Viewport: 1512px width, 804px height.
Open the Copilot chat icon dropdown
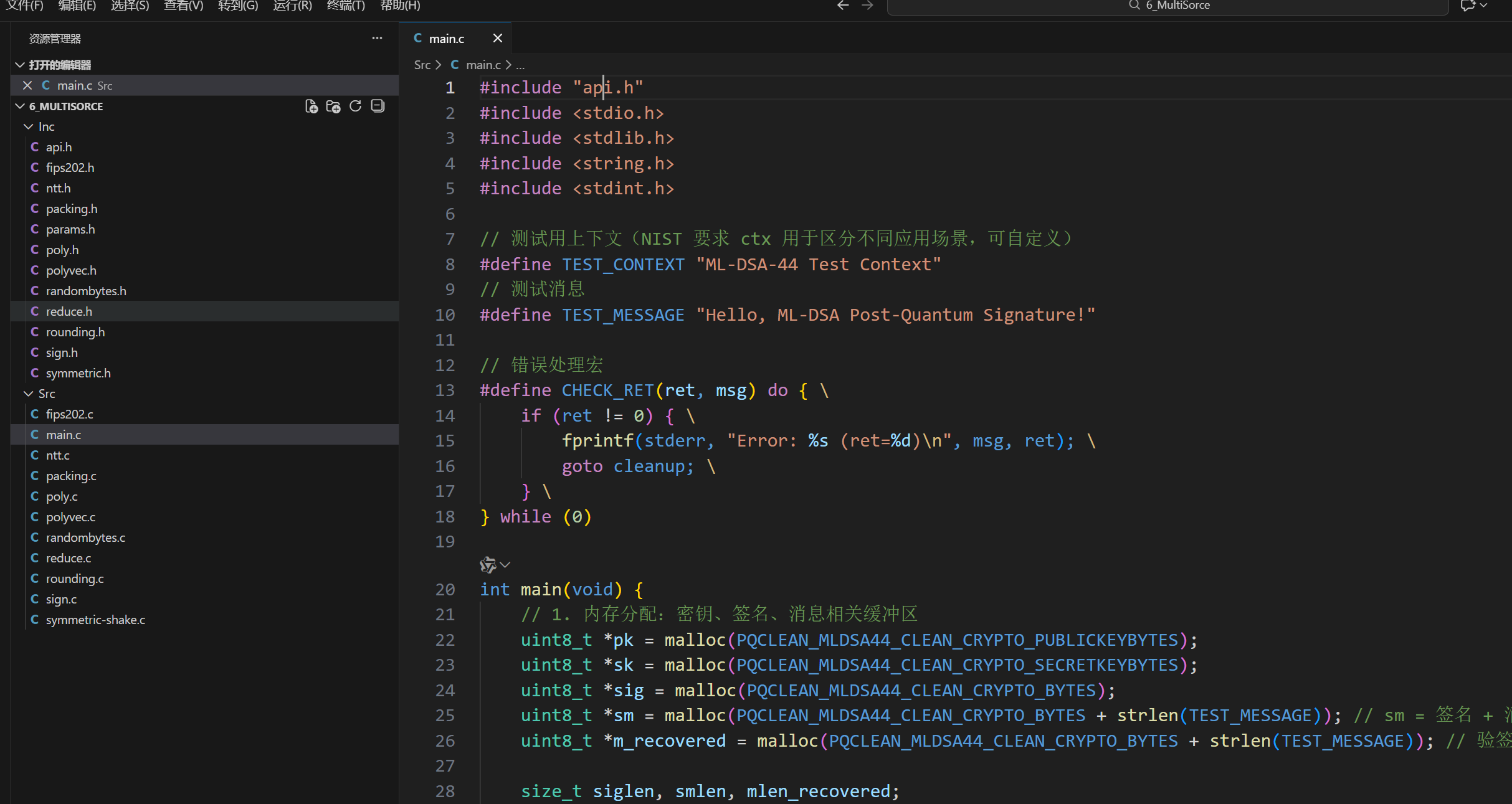pyautogui.click(x=1483, y=6)
